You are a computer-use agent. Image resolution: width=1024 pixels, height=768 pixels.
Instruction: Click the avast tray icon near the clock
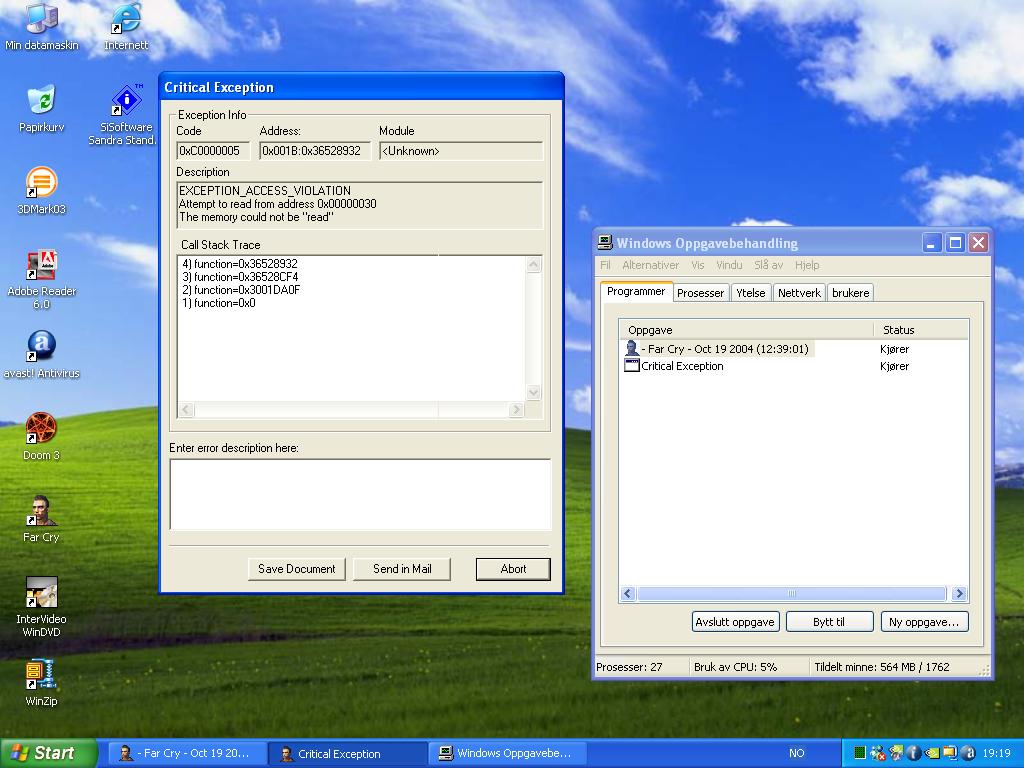(x=968, y=753)
